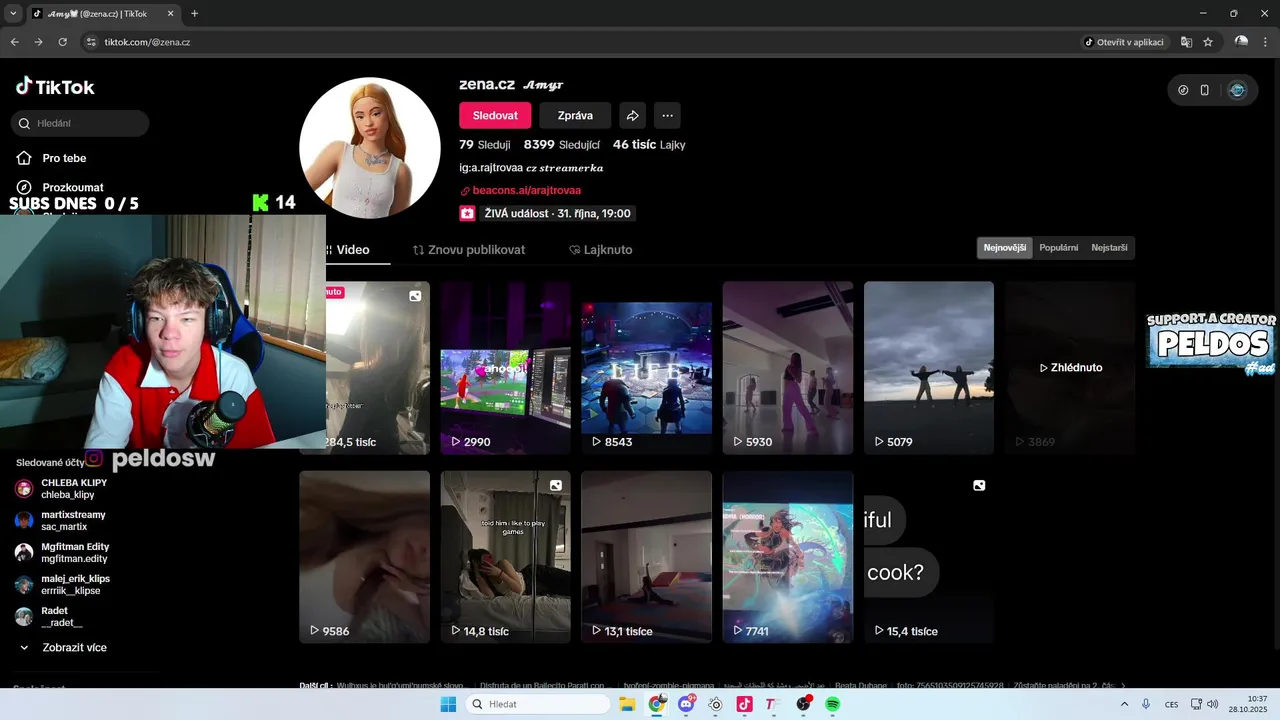Viewport: 1280px width, 720px height.
Task: Reload the page with the refresh icon
Action: (x=63, y=42)
